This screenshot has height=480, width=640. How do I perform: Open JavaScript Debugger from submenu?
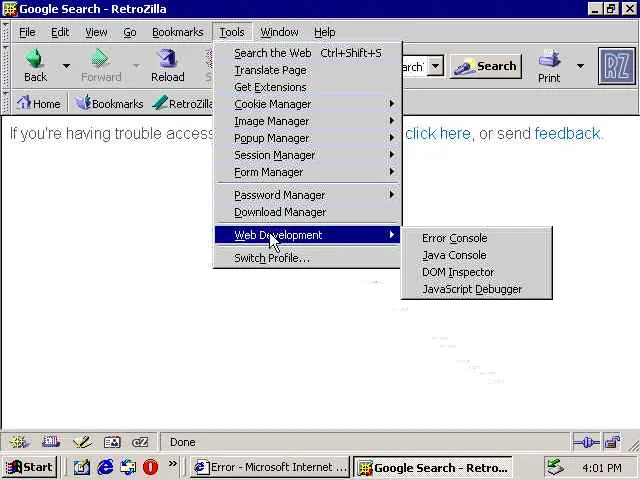click(477, 289)
